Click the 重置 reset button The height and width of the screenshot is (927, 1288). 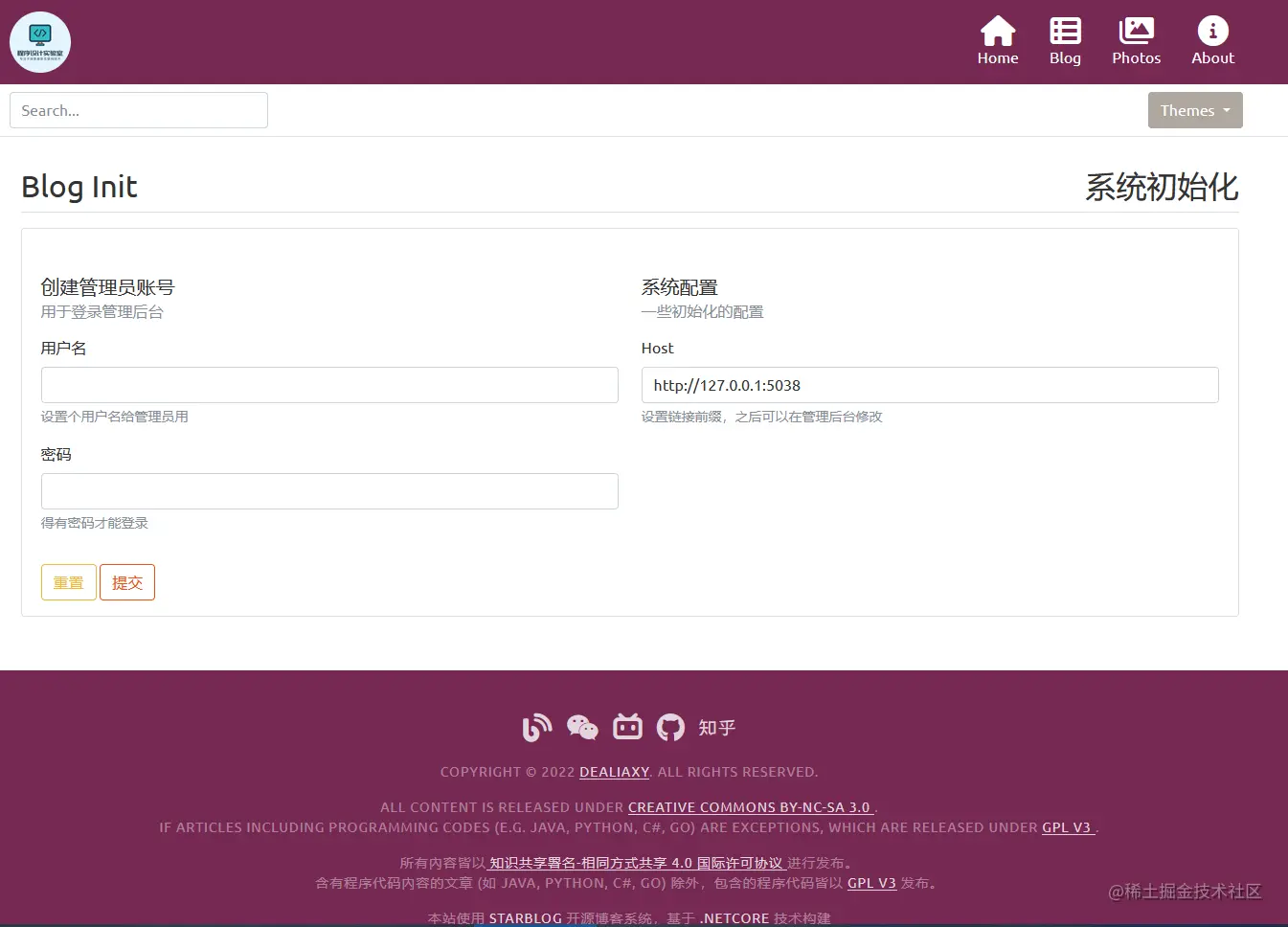pos(69,582)
